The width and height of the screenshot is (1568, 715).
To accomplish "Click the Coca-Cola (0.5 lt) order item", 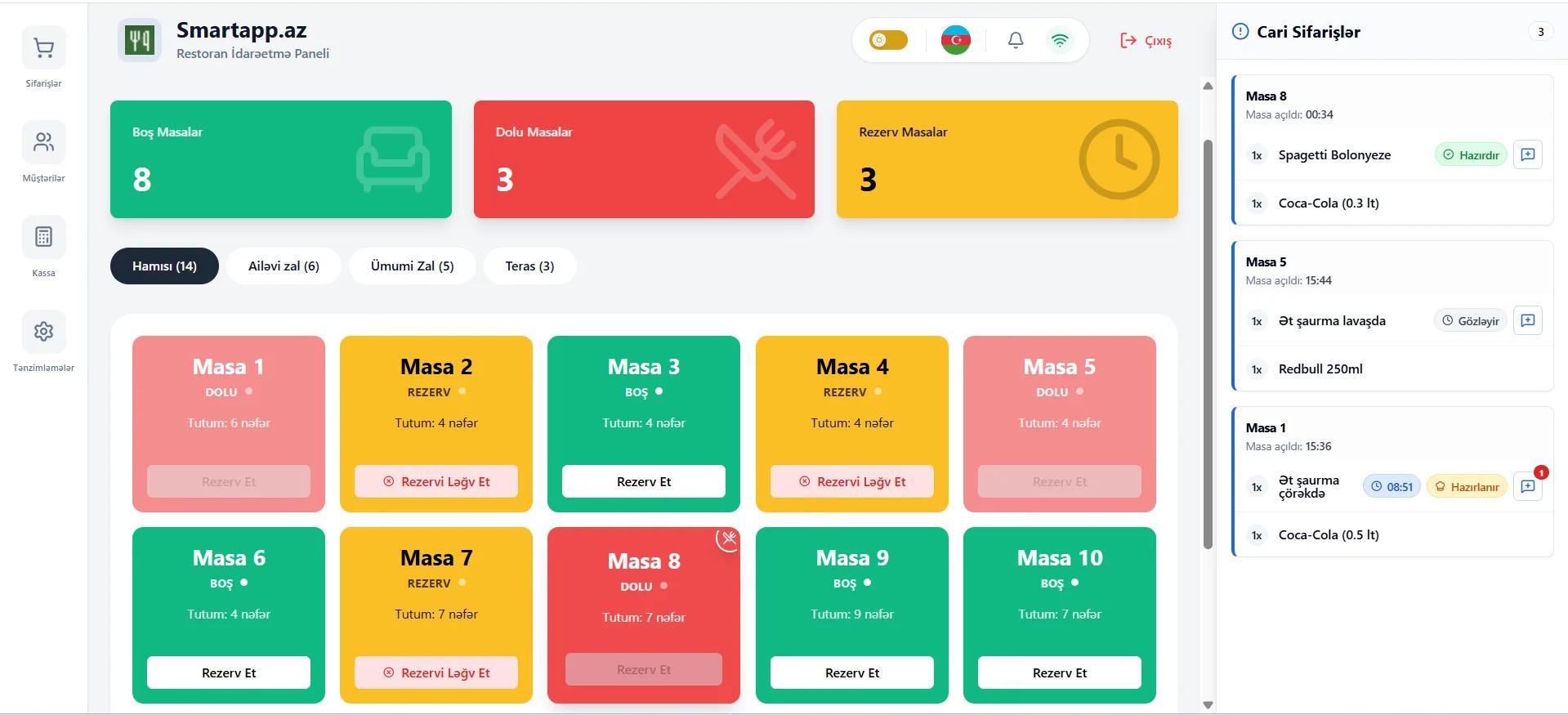I will click(1393, 535).
